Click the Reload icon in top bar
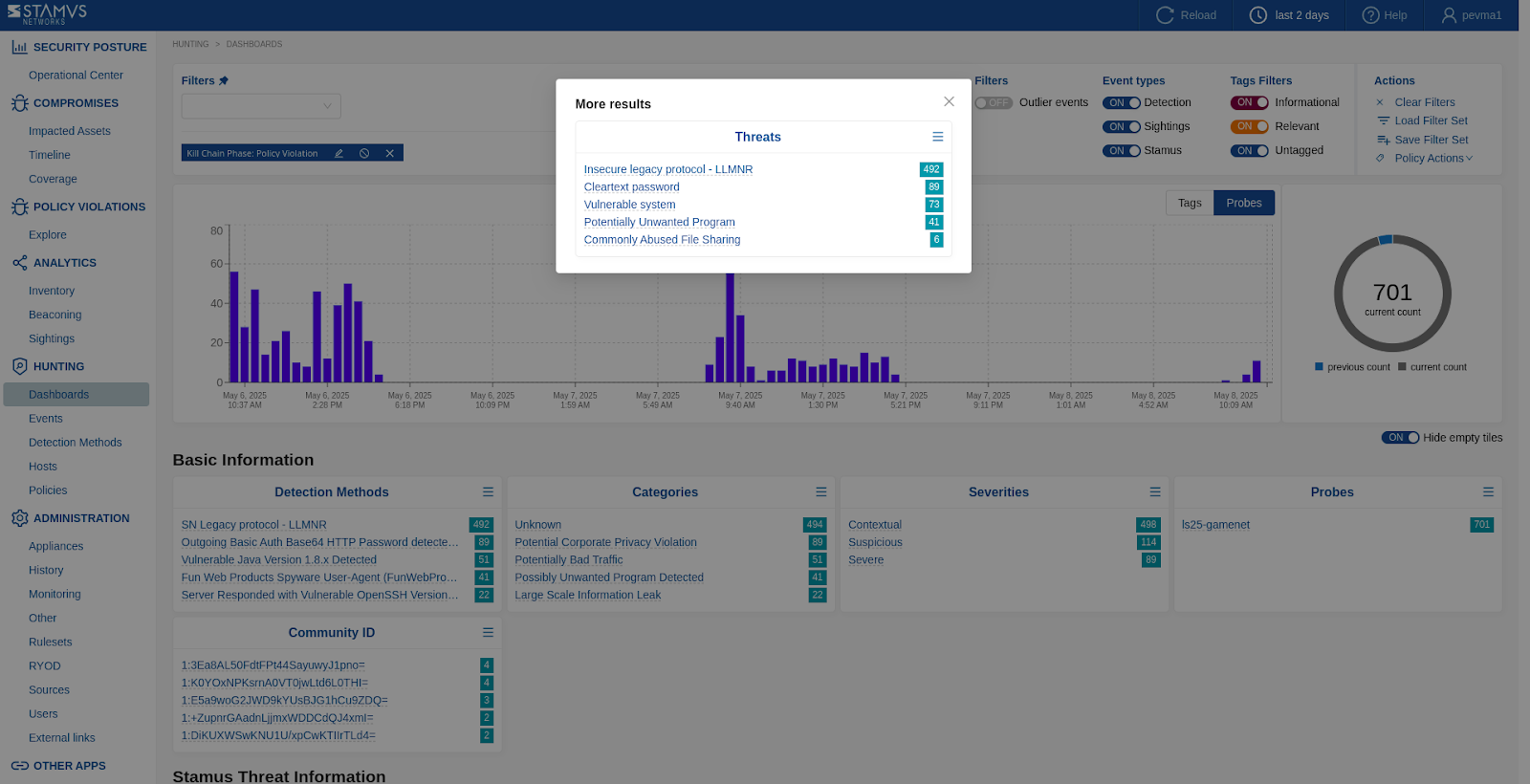Viewport: 1530px width, 784px height. point(1165,15)
